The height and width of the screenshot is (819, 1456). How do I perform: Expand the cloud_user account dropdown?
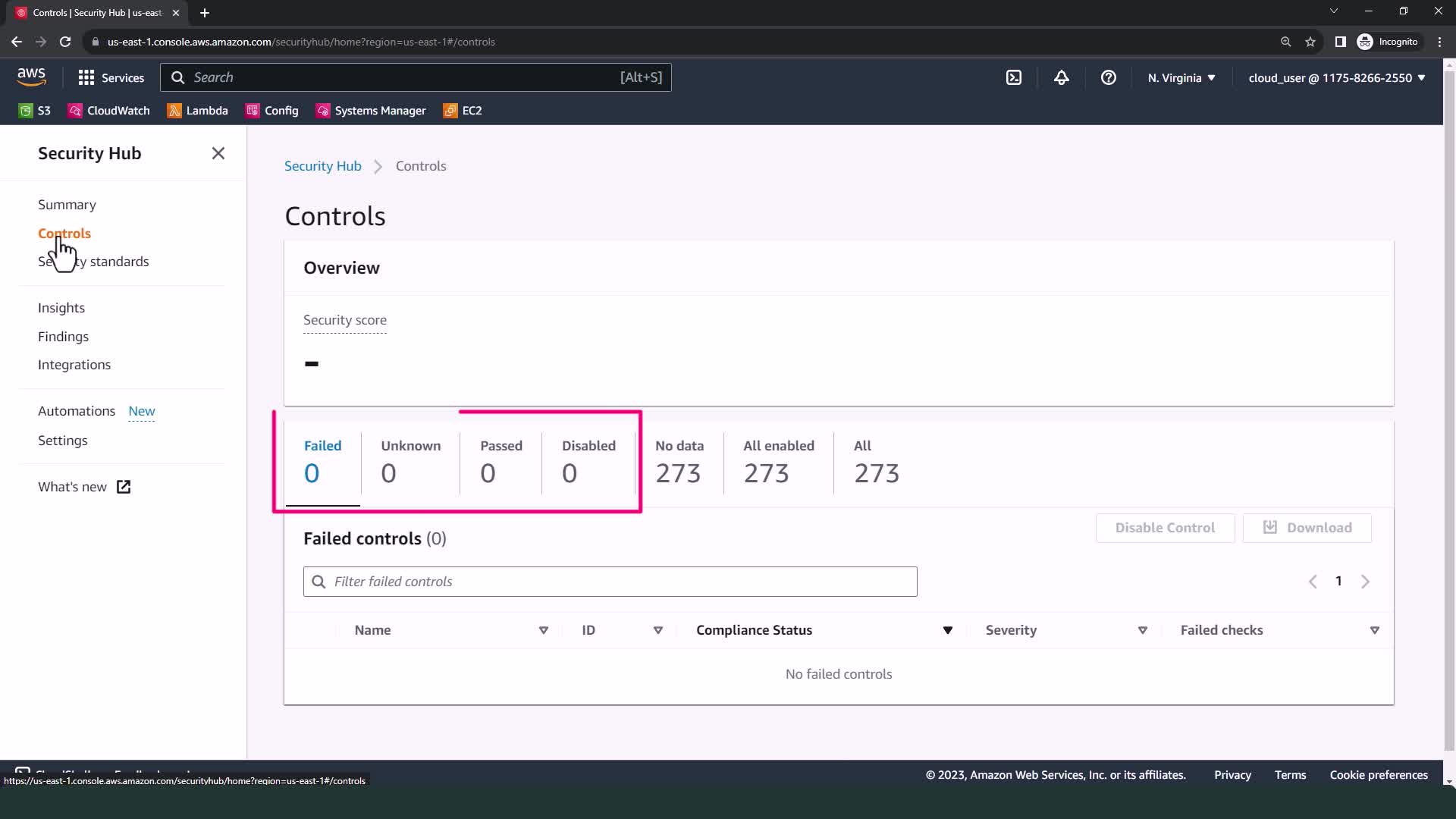[1336, 77]
